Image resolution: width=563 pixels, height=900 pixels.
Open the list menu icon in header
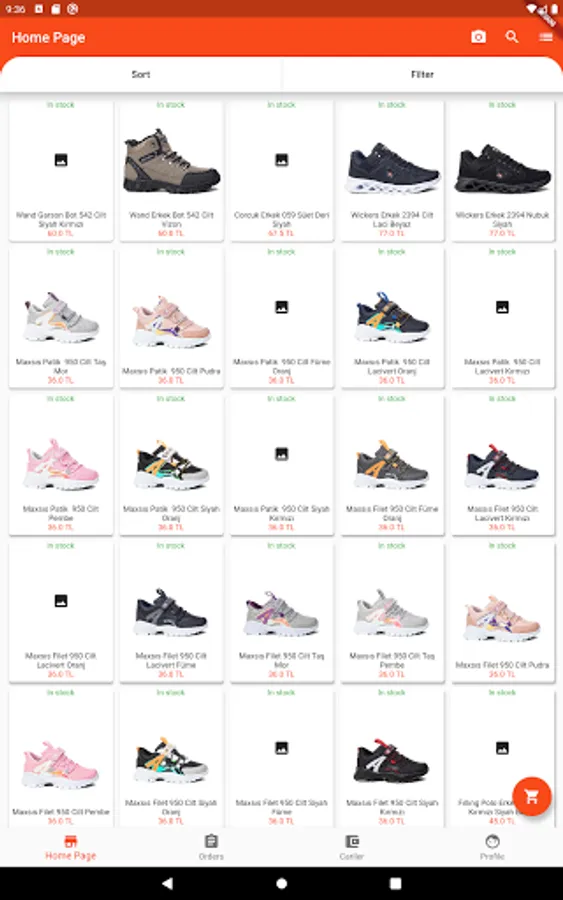tap(546, 37)
